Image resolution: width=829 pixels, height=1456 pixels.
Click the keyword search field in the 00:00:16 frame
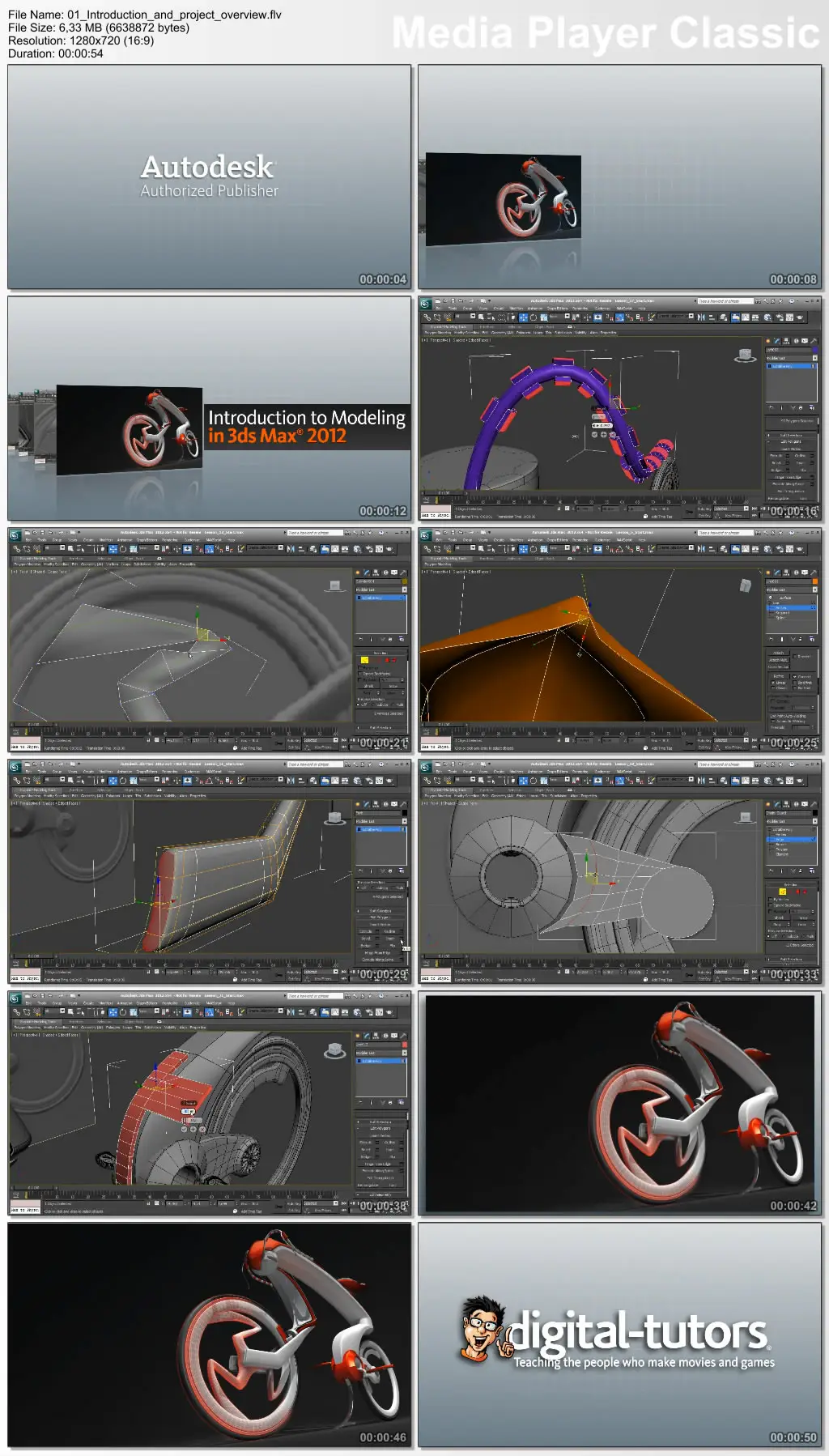pyautogui.click(x=726, y=301)
